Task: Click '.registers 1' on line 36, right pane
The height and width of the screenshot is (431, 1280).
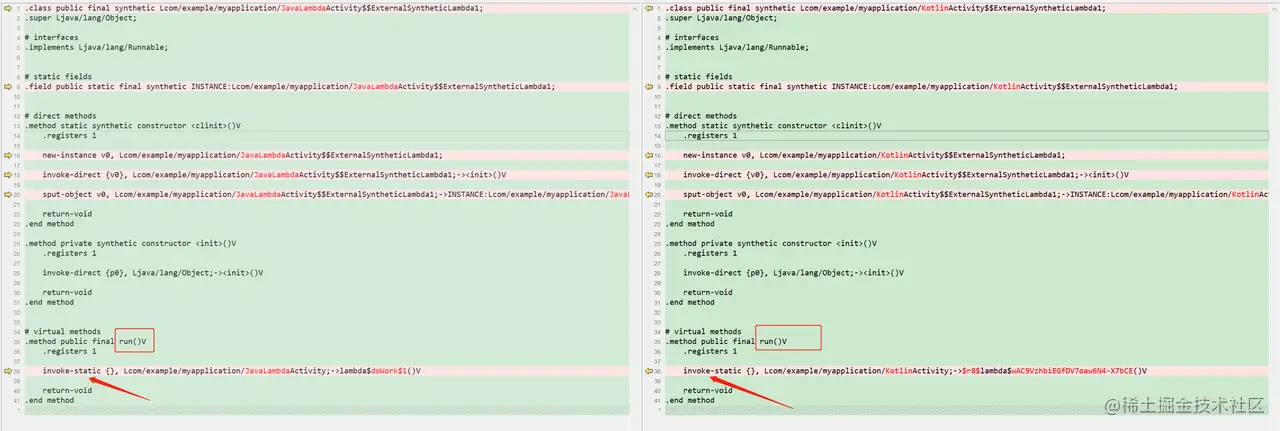Action: coord(710,351)
